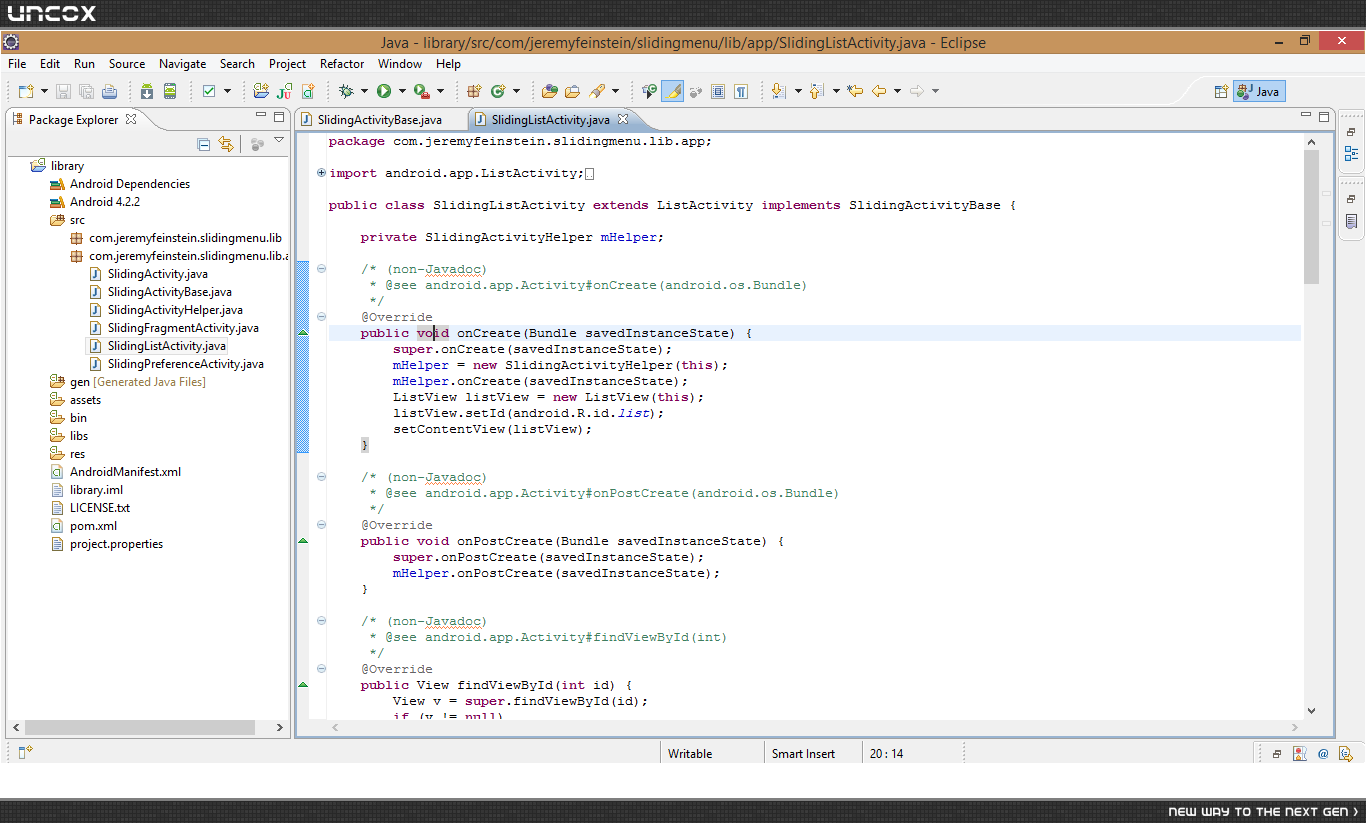Click bottom status bar @ Javadoc icon
1366x823 pixels.
(x=1322, y=754)
